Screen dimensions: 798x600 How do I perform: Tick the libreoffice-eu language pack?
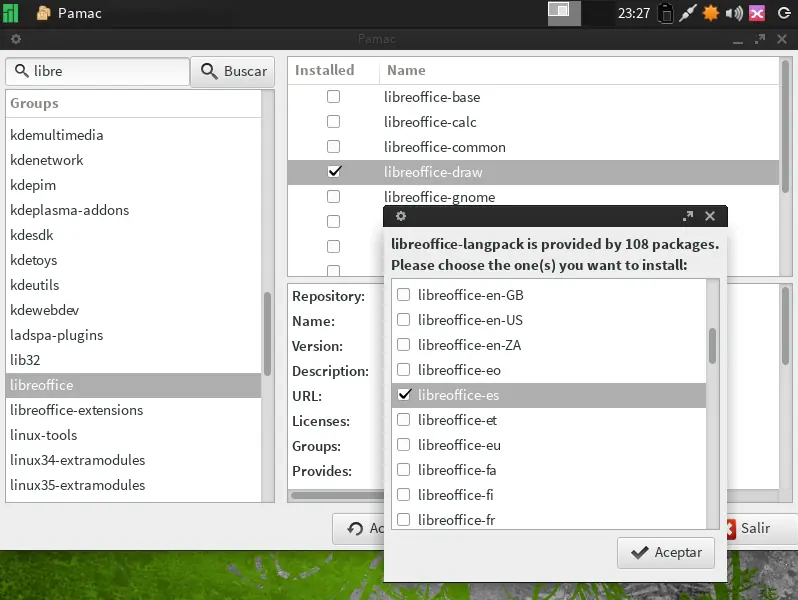pyautogui.click(x=404, y=445)
